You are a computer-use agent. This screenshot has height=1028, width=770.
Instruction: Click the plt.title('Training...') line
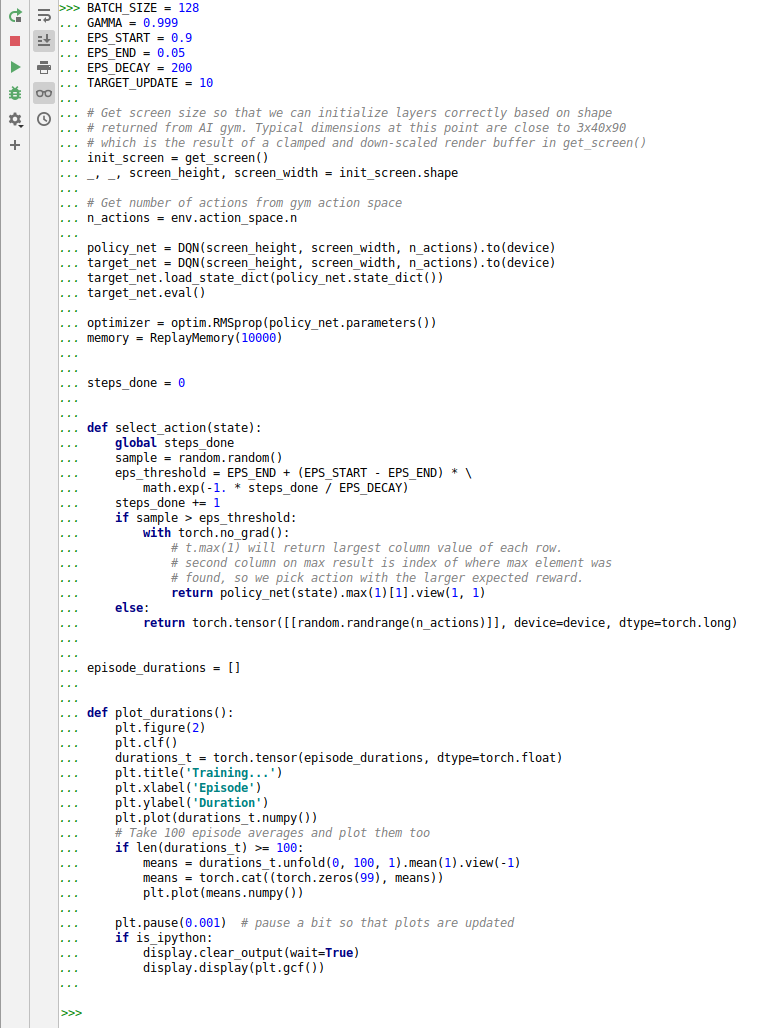[199, 774]
